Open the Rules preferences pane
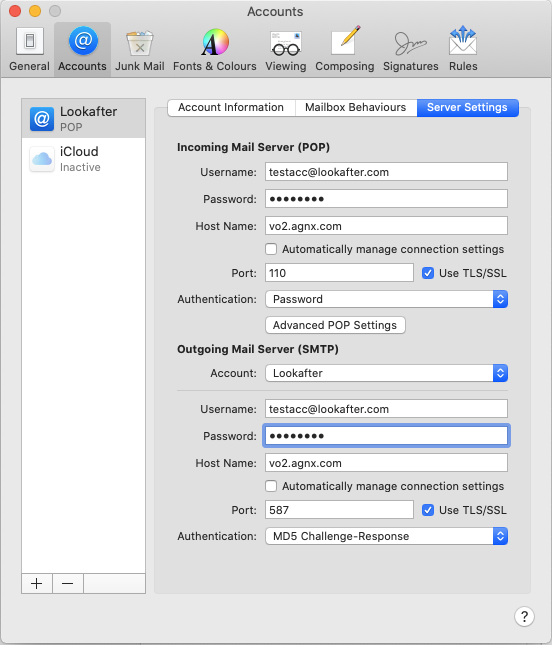 pos(463,50)
